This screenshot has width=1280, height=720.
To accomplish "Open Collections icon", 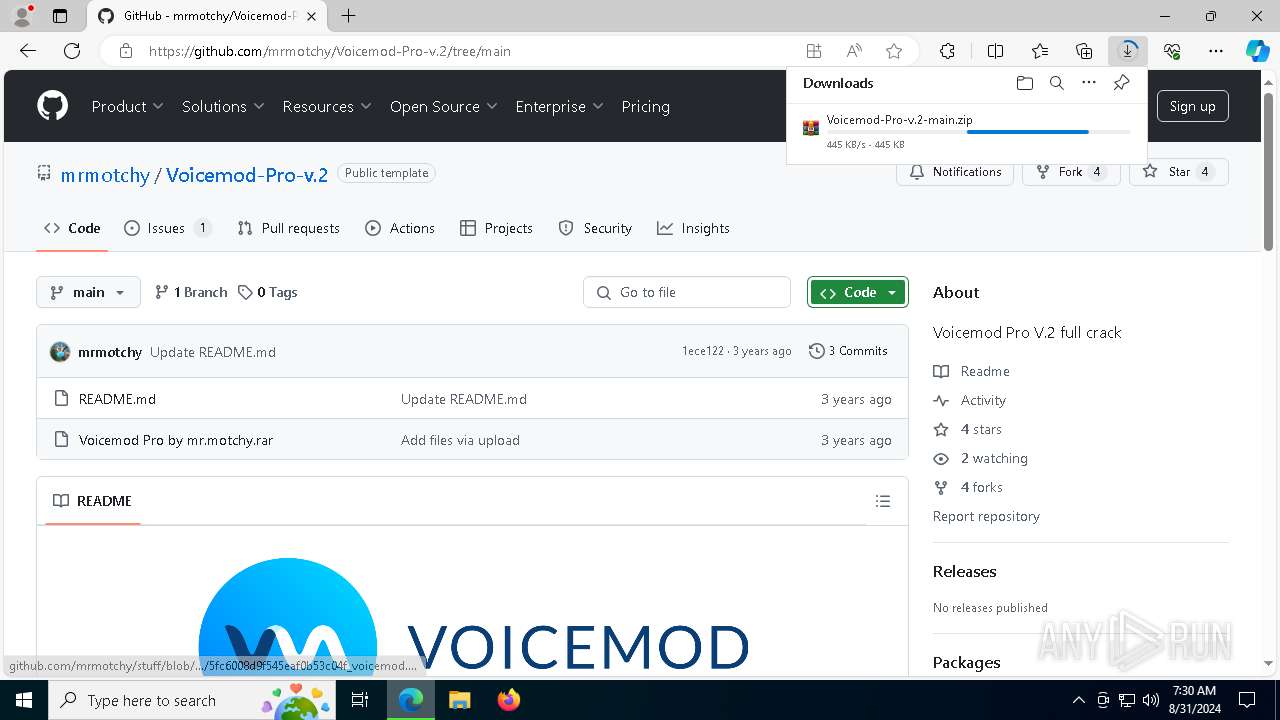I will click(x=1084, y=51).
